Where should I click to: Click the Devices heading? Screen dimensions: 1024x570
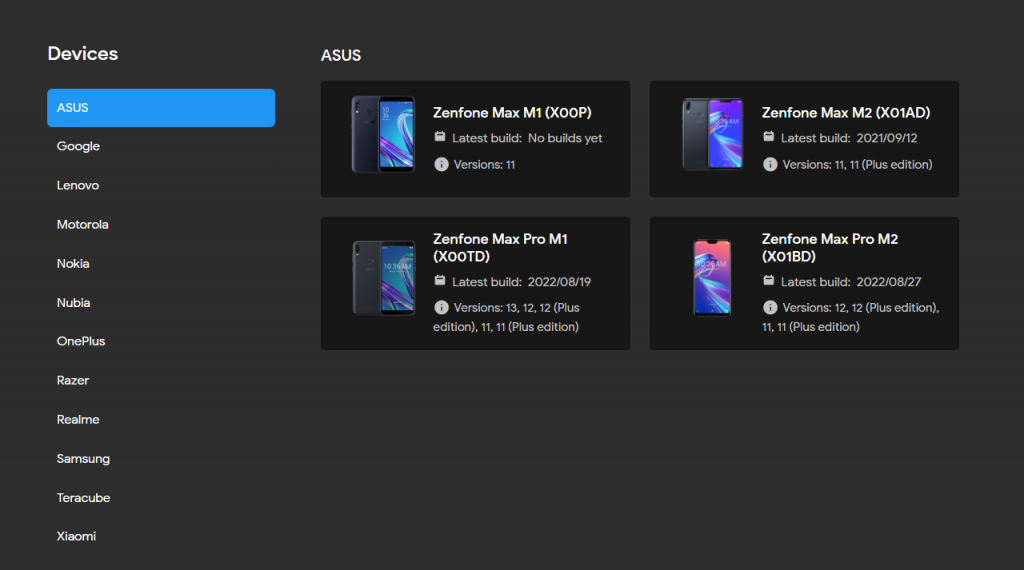[x=83, y=54]
